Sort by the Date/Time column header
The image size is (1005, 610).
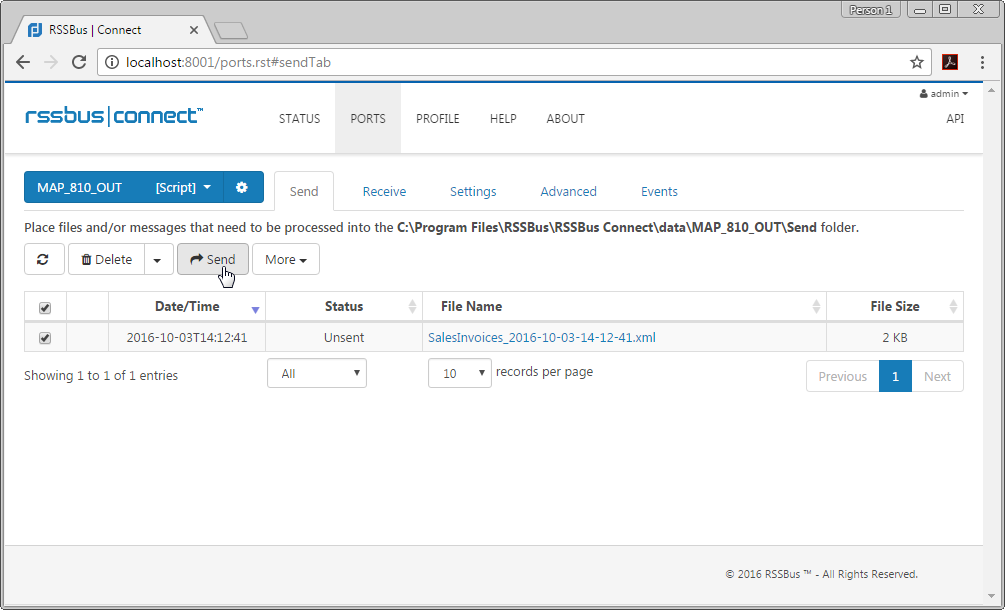point(187,306)
